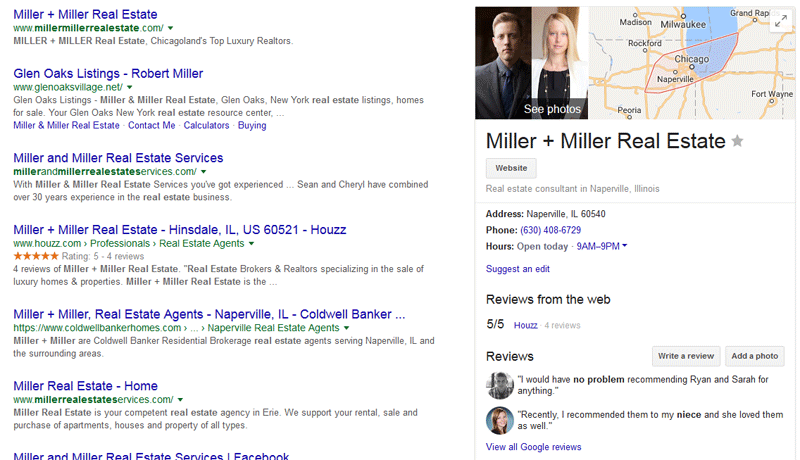Expand the map with the fullscreen arrows icon
Viewport: 800px width, 460px height.
[x=781, y=21]
